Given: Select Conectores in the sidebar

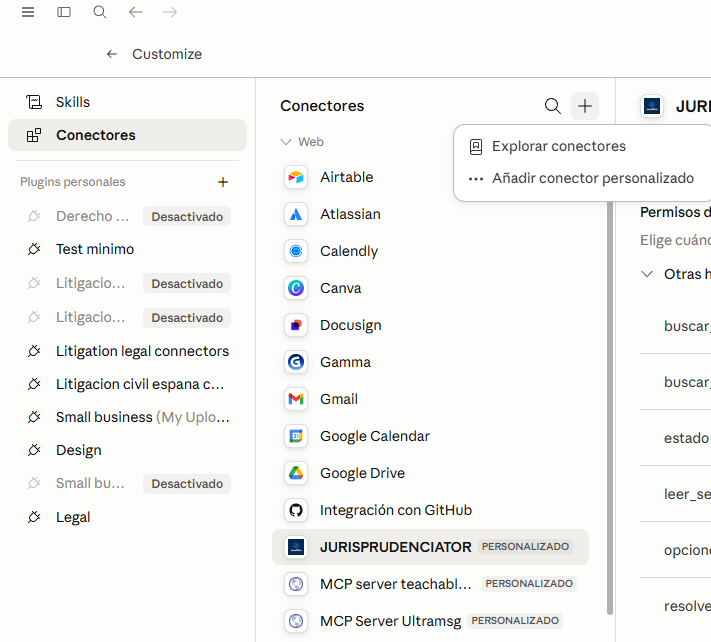Looking at the screenshot, I should tap(127, 135).
